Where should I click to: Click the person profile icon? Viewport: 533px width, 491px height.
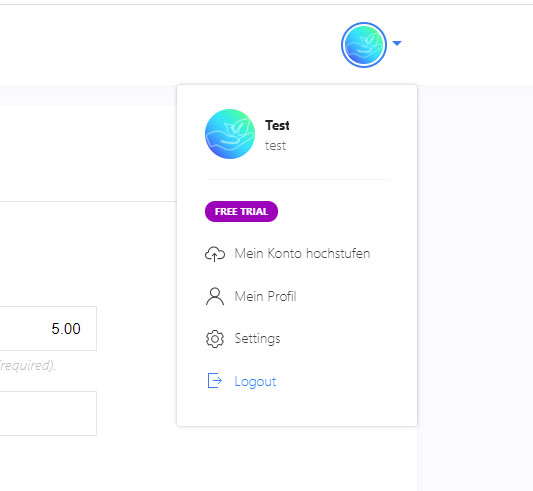pos(215,297)
